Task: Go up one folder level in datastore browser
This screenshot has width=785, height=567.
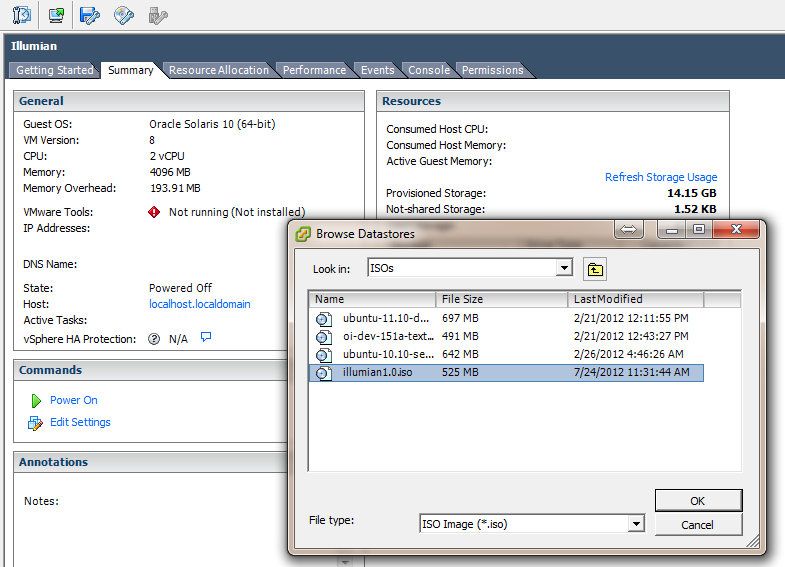Action: (x=595, y=268)
